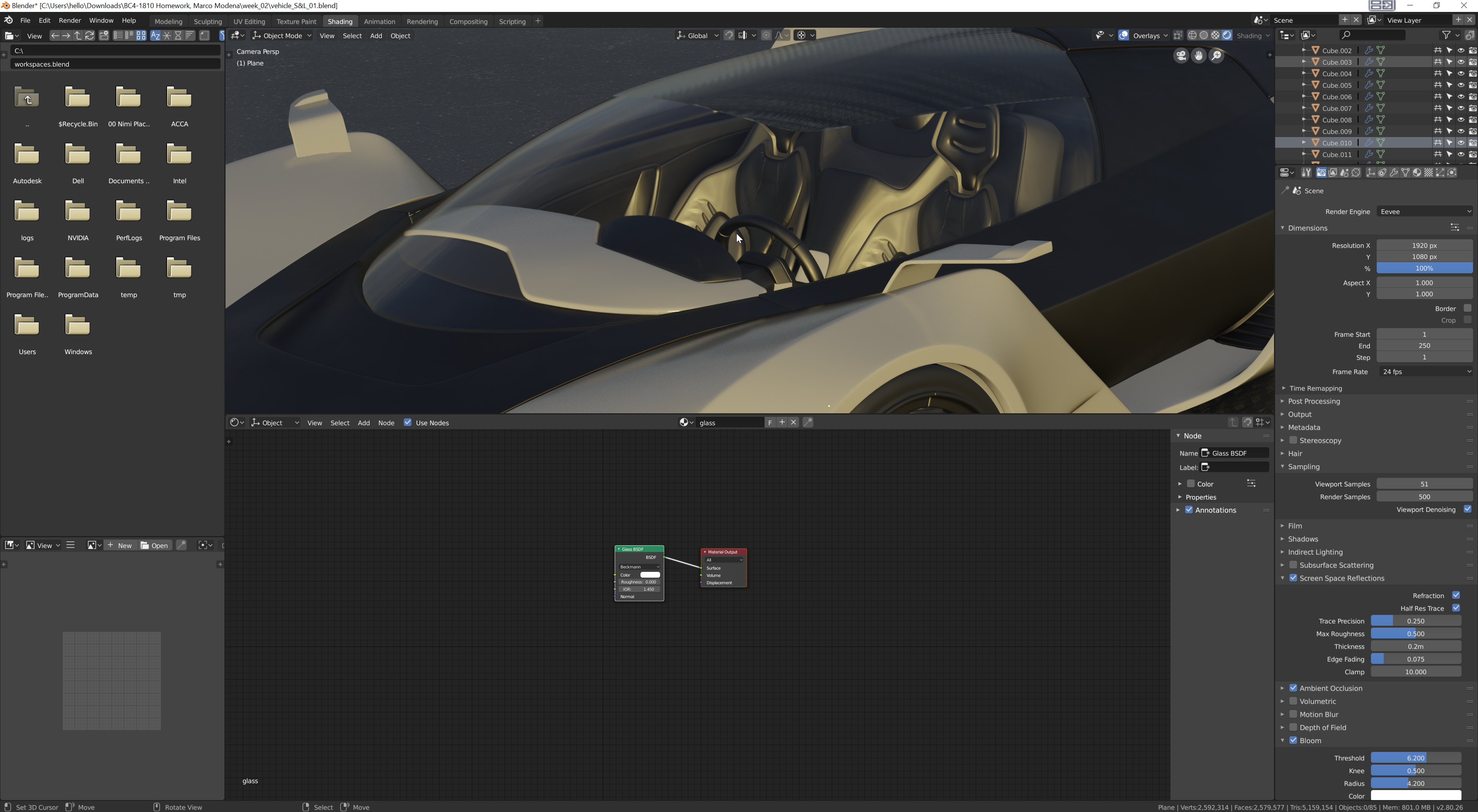The width and height of the screenshot is (1478, 812).
Task: Disable the Bloom checkbox
Action: click(x=1293, y=740)
